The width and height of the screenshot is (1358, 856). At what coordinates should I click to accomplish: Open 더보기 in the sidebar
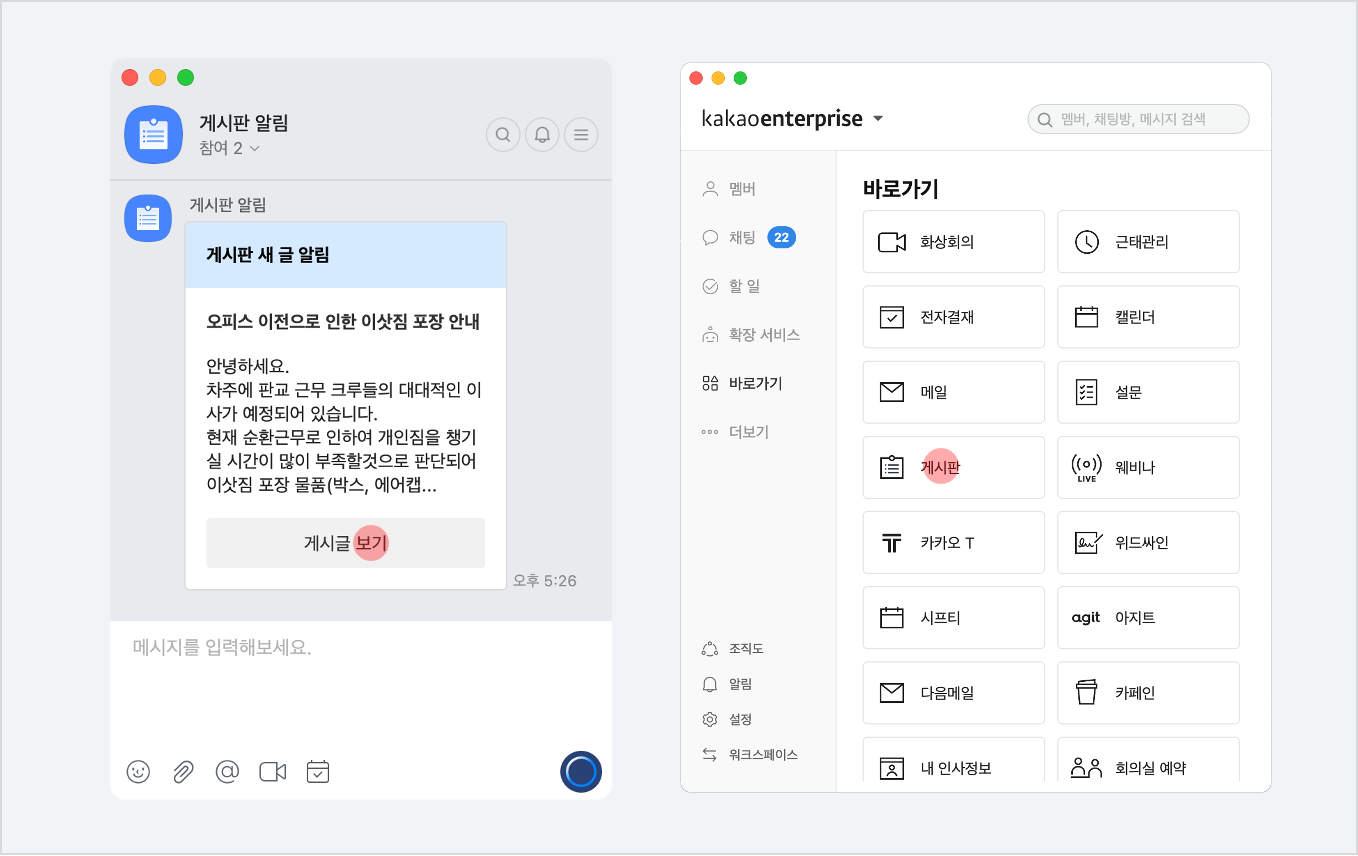(735, 432)
